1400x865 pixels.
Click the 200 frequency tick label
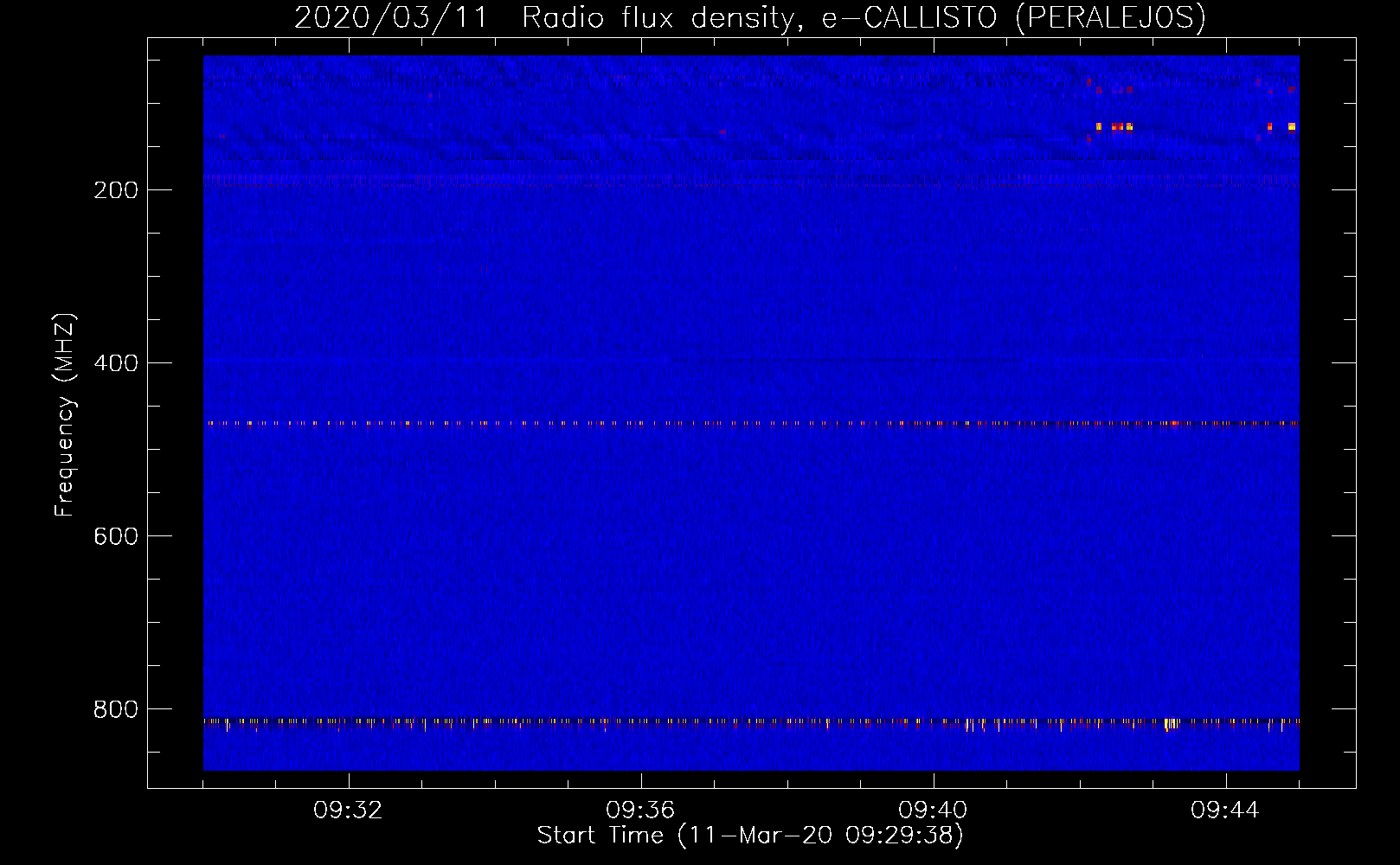(x=116, y=190)
